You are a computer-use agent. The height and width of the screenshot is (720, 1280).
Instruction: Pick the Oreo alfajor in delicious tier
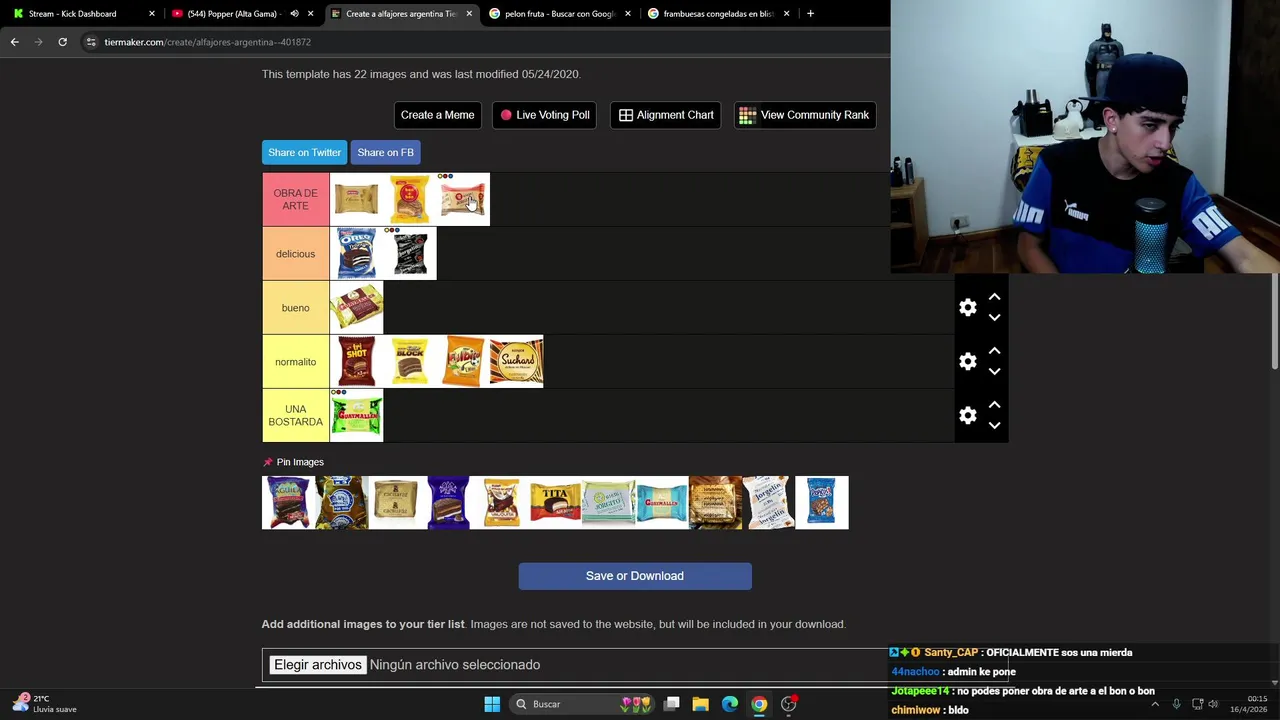pos(356,254)
